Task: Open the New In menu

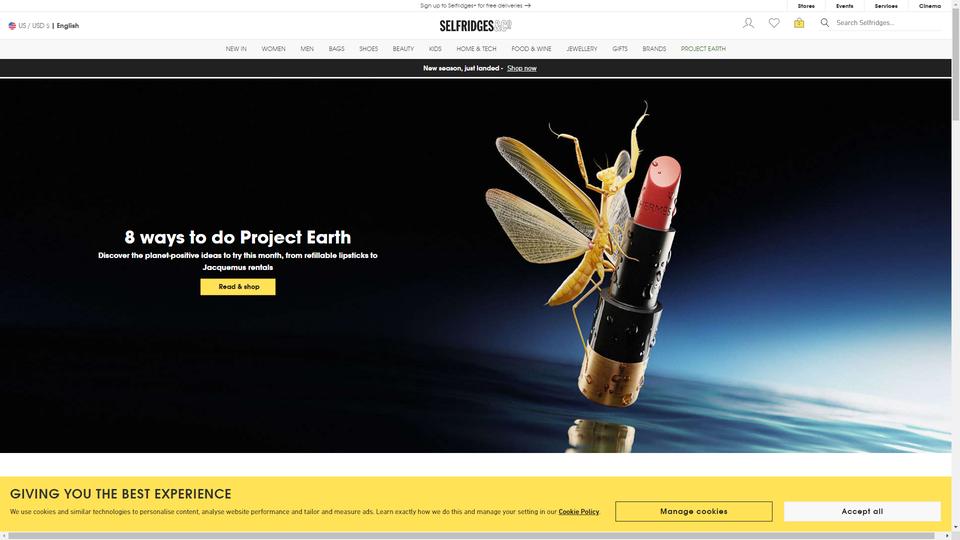Action: pyautogui.click(x=236, y=49)
